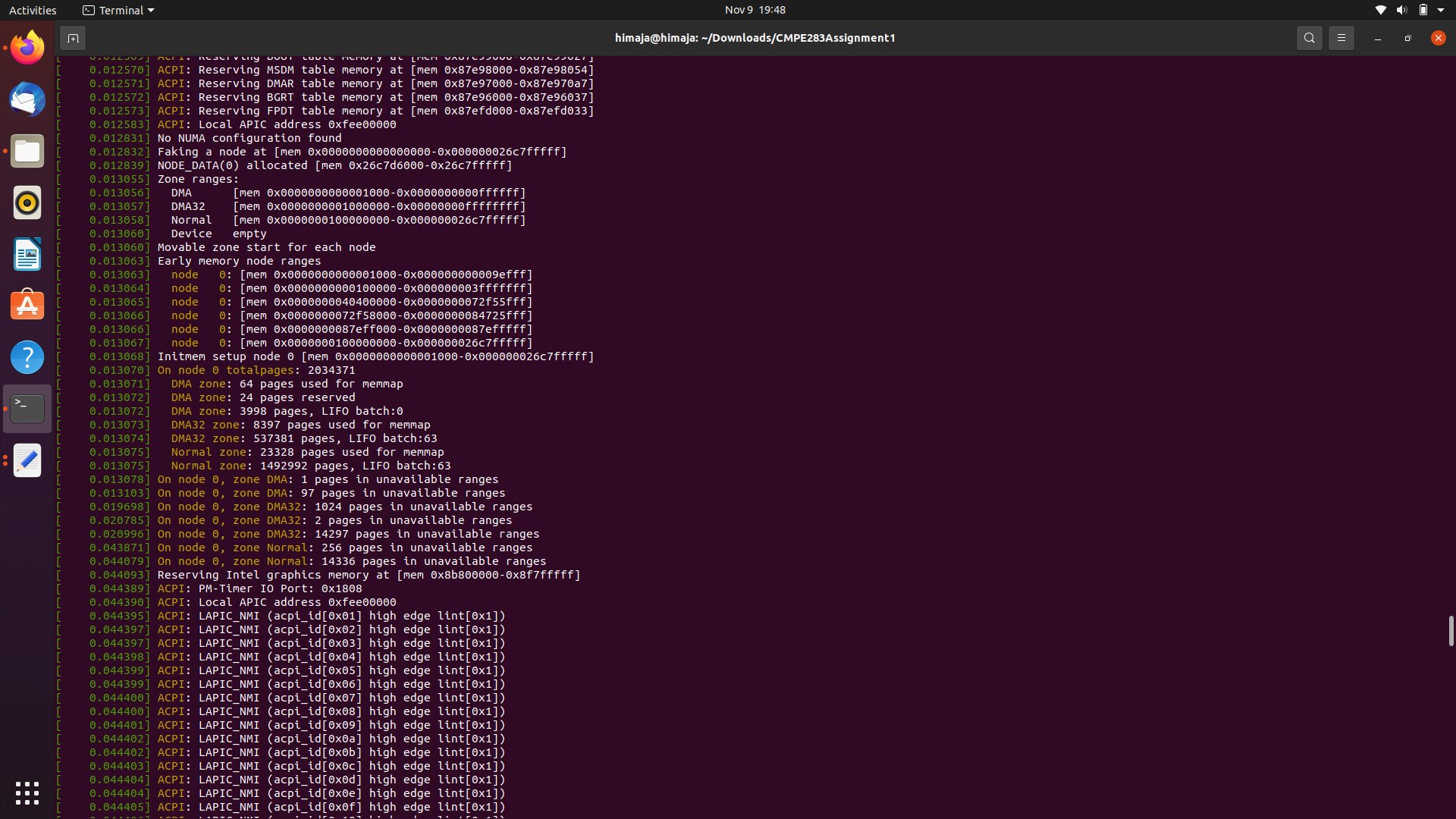
Task: Click the window title himaja@himaja
Action: [755, 38]
